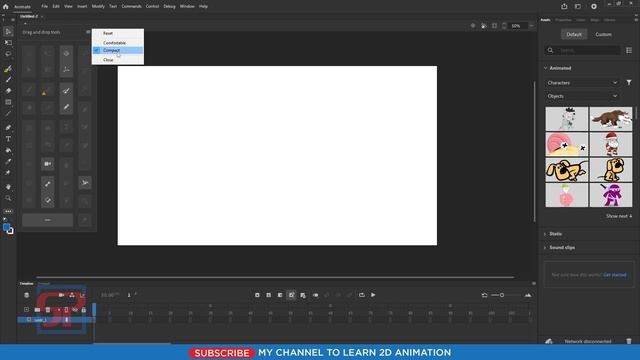This screenshot has width=640, height=360.
Task: Select the Line tool
Action: 8,113
